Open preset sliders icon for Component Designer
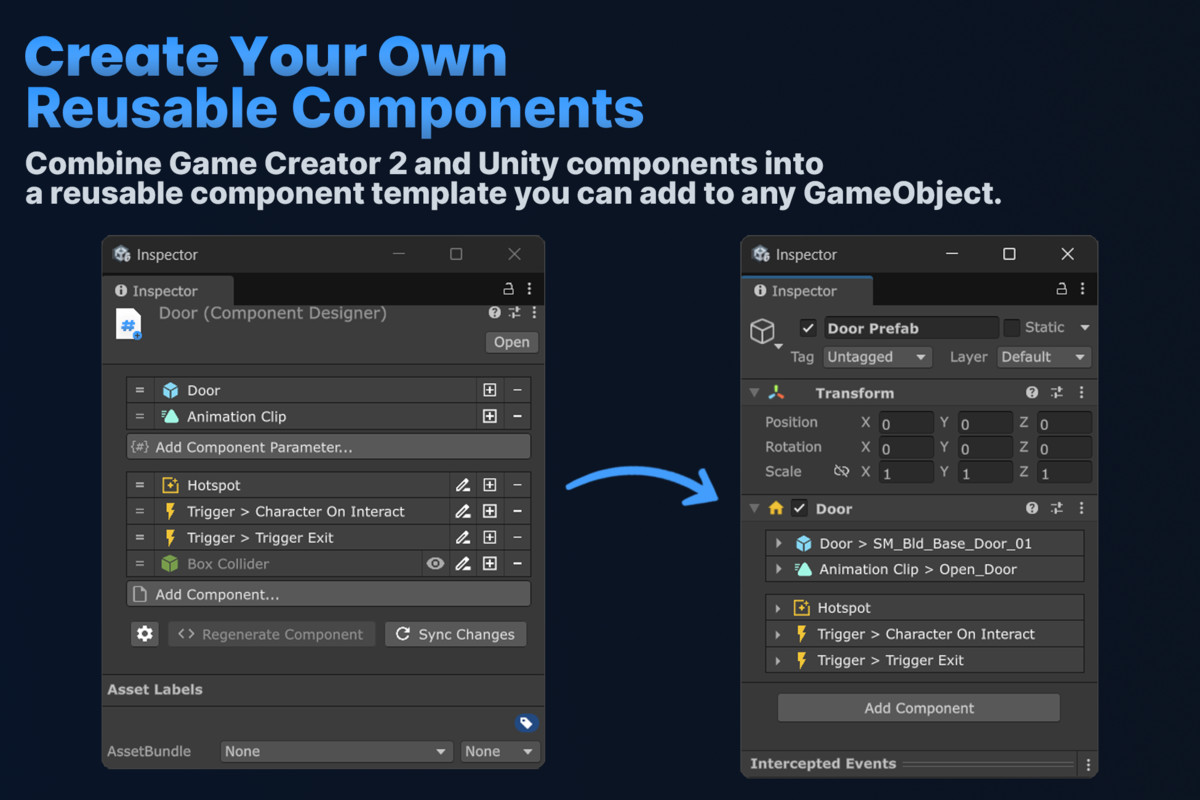The image size is (1200, 800). tap(514, 313)
